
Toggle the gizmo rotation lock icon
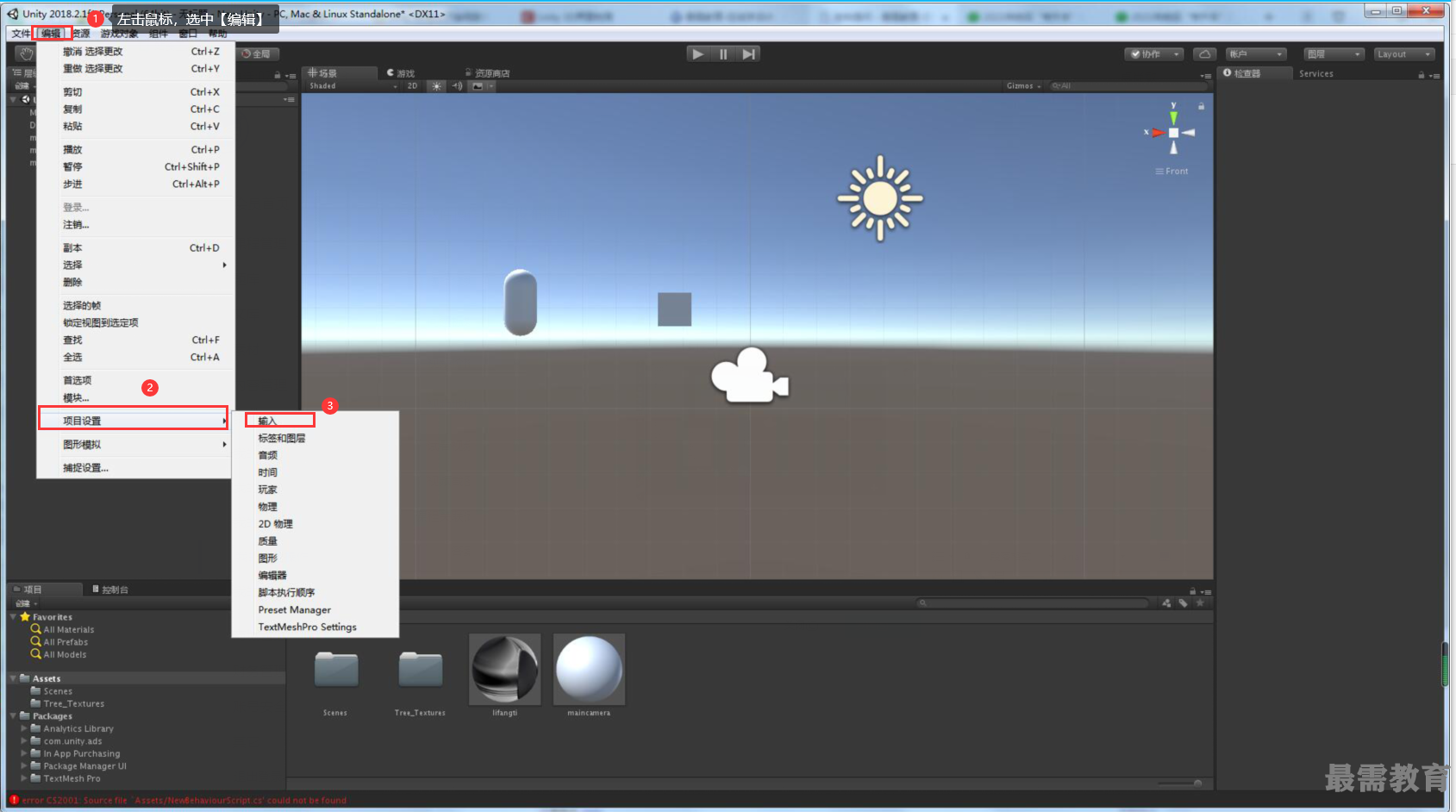pyautogui.click(x=1201, y=106)
